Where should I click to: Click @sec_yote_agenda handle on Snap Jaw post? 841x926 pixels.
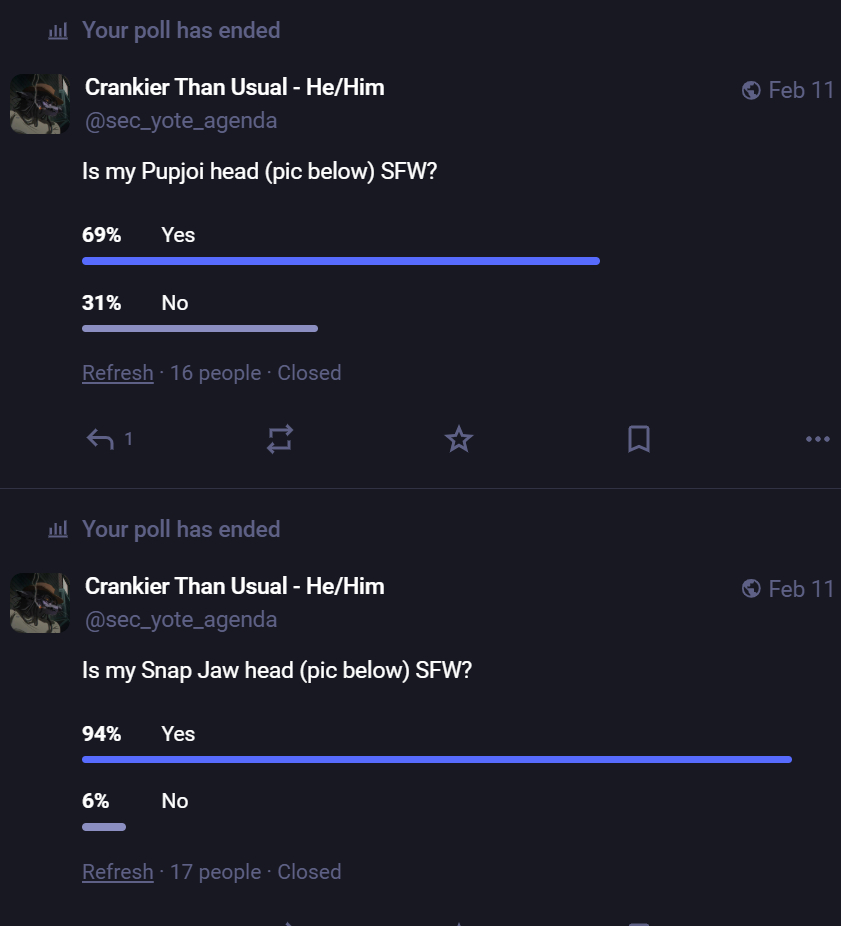[x=181, y=620]
